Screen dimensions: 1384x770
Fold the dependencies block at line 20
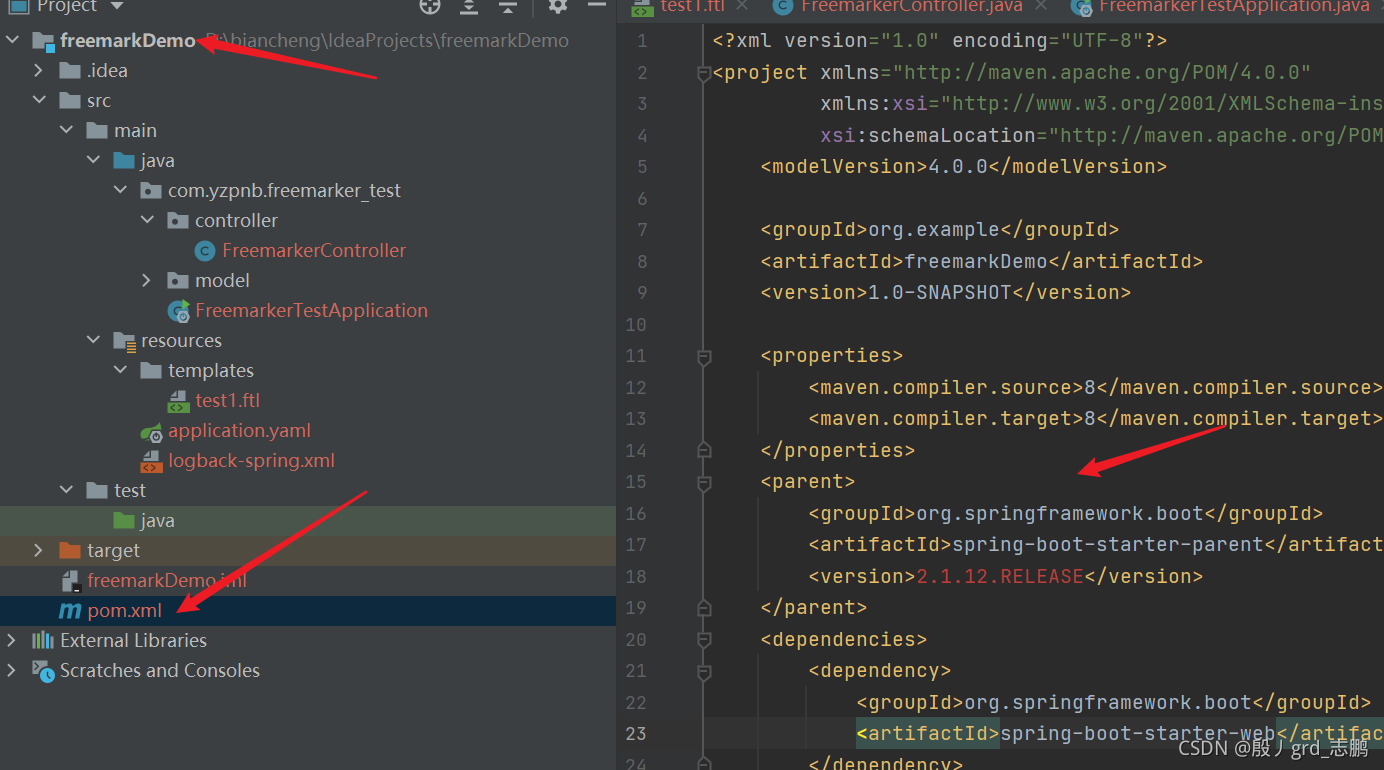coord(704,639)
